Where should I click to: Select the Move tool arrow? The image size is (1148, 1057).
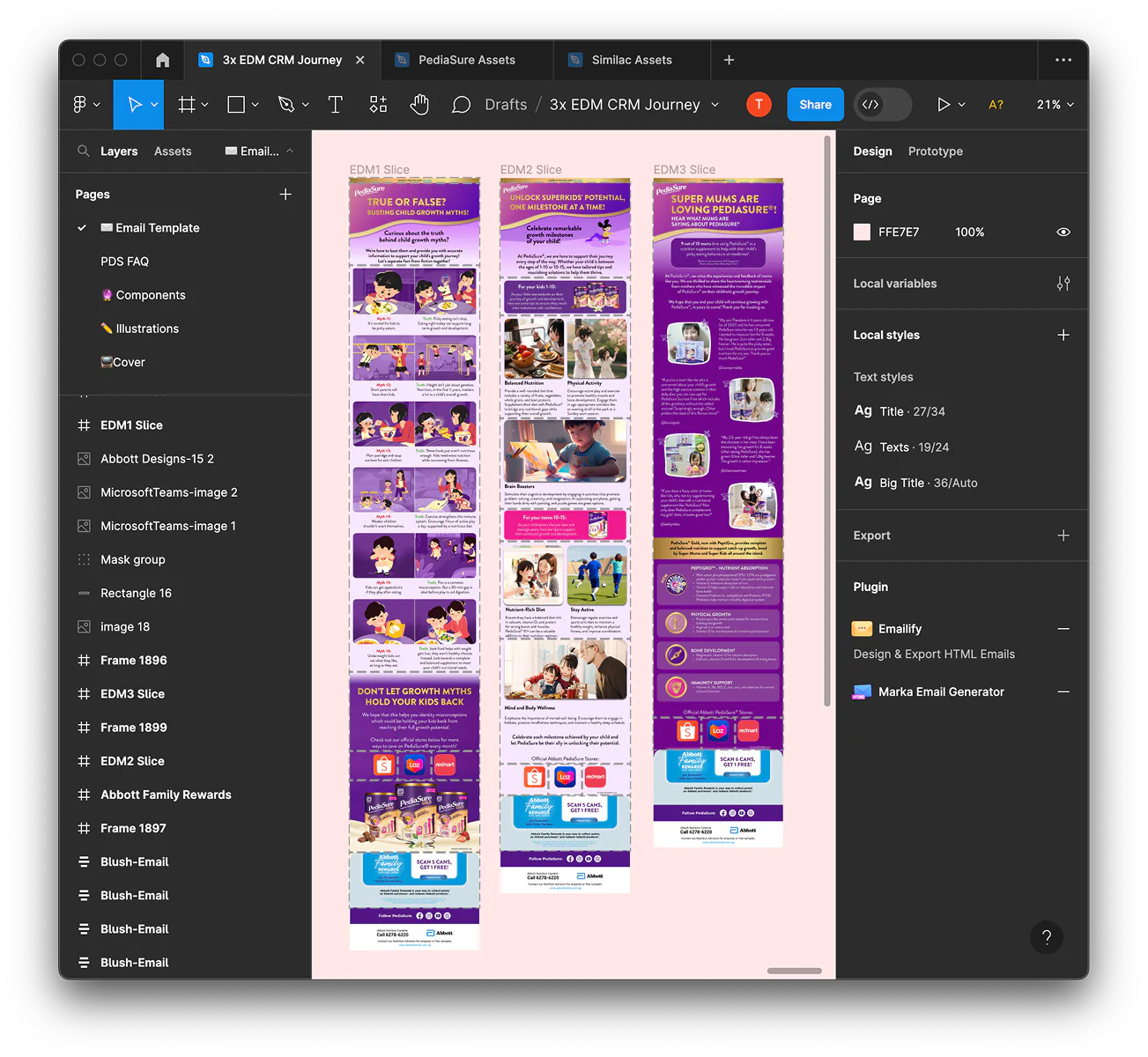(x=135, y=104)
